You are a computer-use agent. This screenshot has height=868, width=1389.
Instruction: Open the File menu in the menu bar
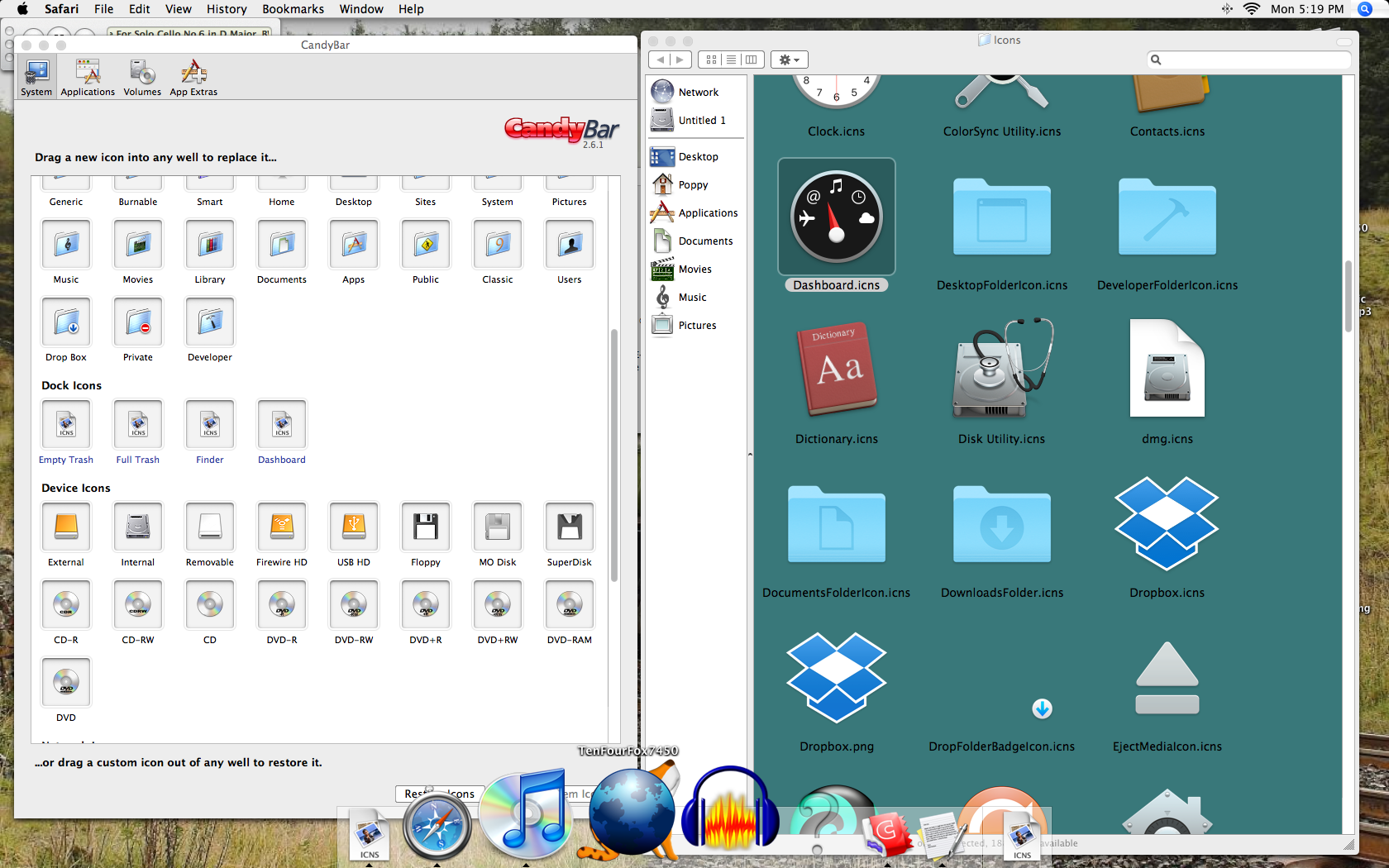(103, 9)
